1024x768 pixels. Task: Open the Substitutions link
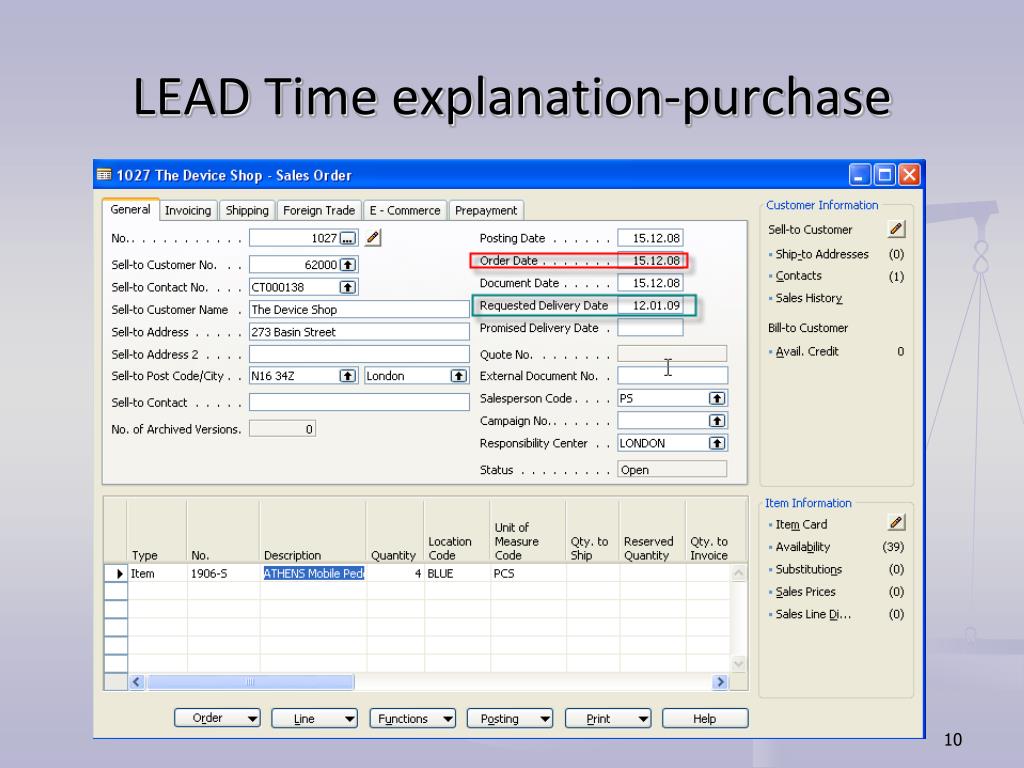coord(808,569)
